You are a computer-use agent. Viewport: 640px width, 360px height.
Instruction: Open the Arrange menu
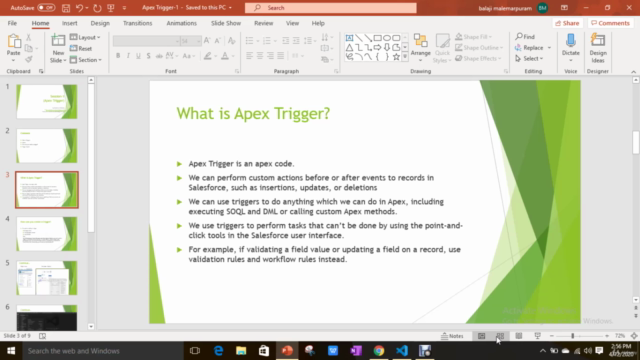(420, 48)
